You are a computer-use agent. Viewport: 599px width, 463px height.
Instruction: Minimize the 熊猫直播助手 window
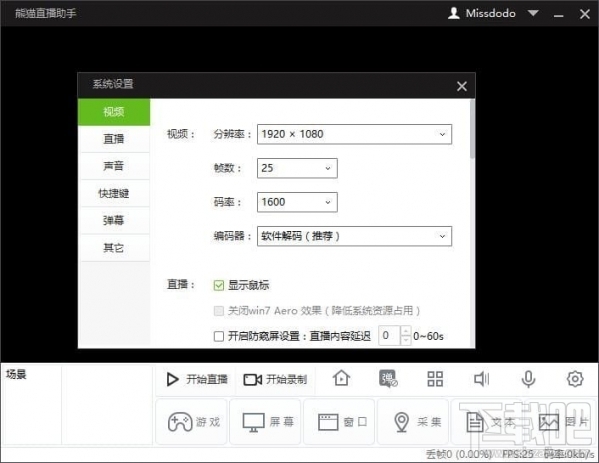[559, 15]
